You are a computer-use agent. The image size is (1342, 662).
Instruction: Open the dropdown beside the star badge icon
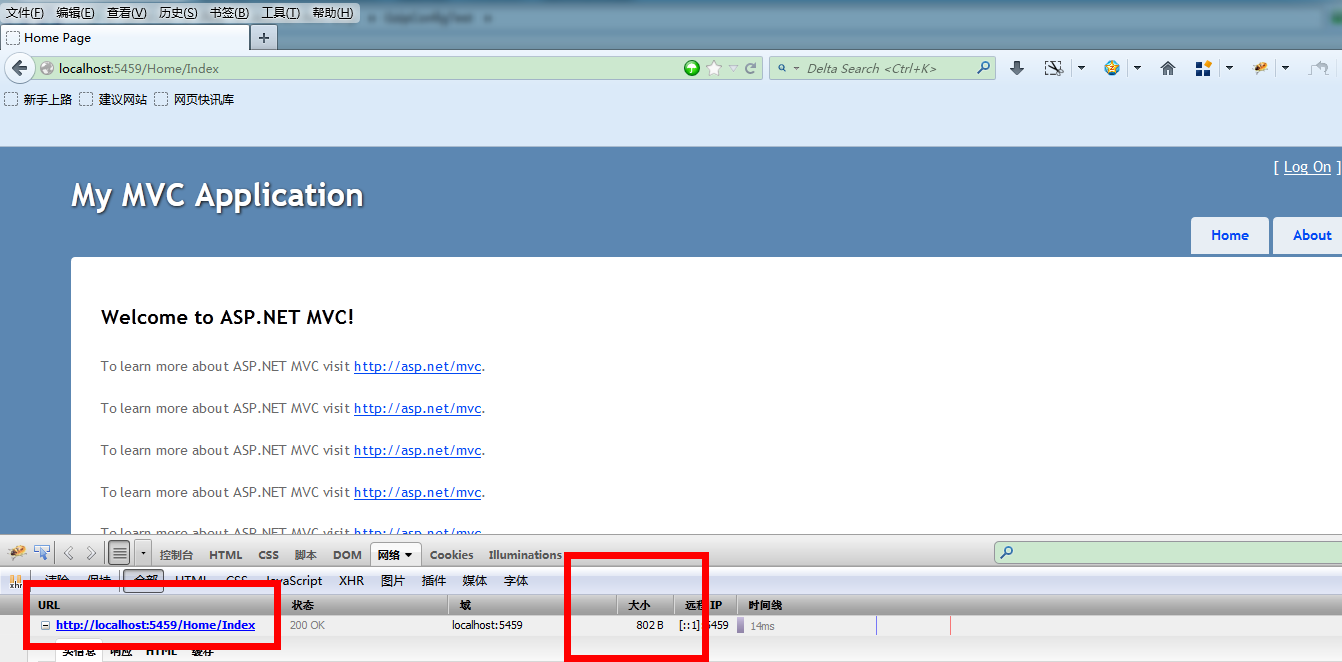click(1137, 68)
